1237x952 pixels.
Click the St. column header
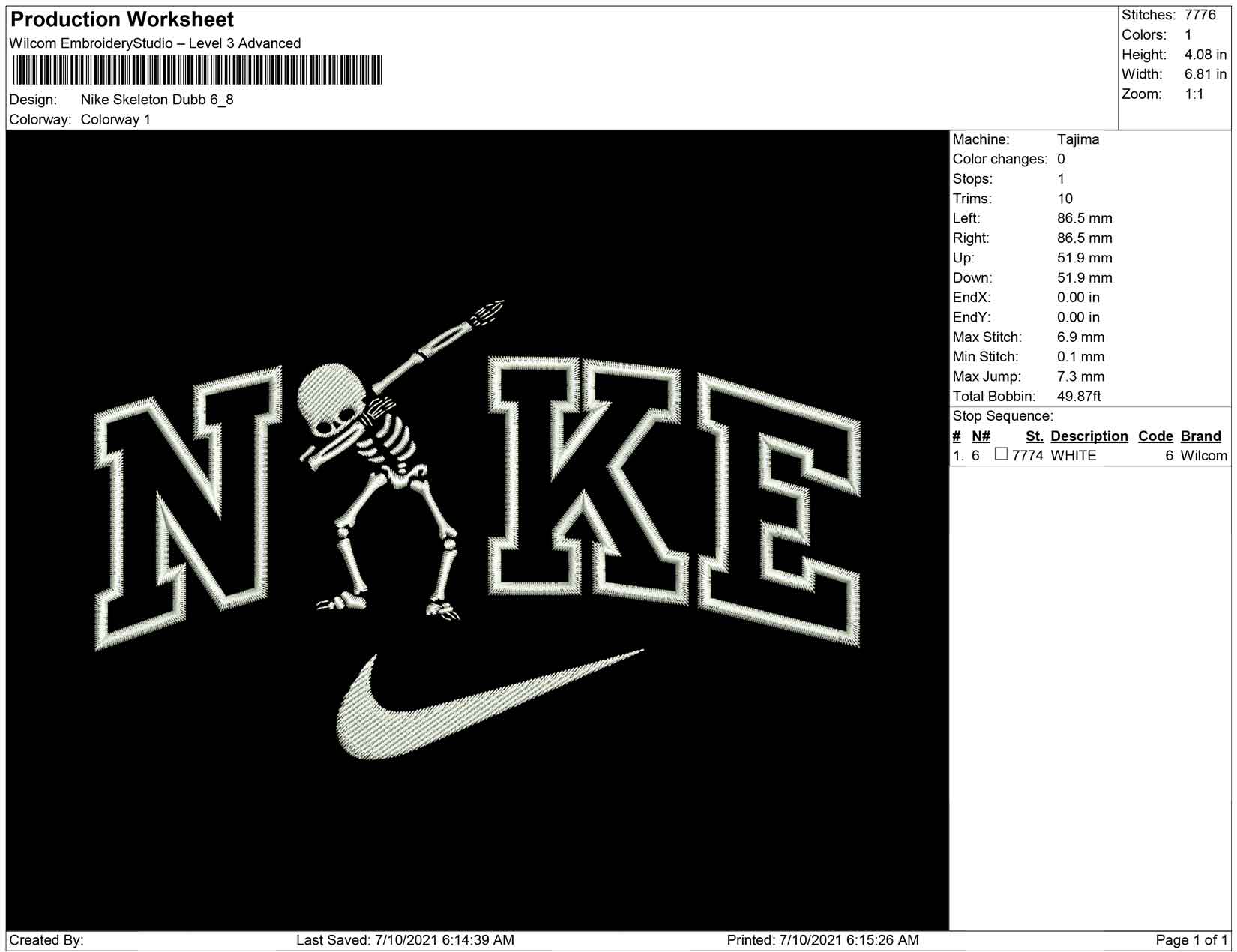pyautogui.click(x=1035, y=436)
